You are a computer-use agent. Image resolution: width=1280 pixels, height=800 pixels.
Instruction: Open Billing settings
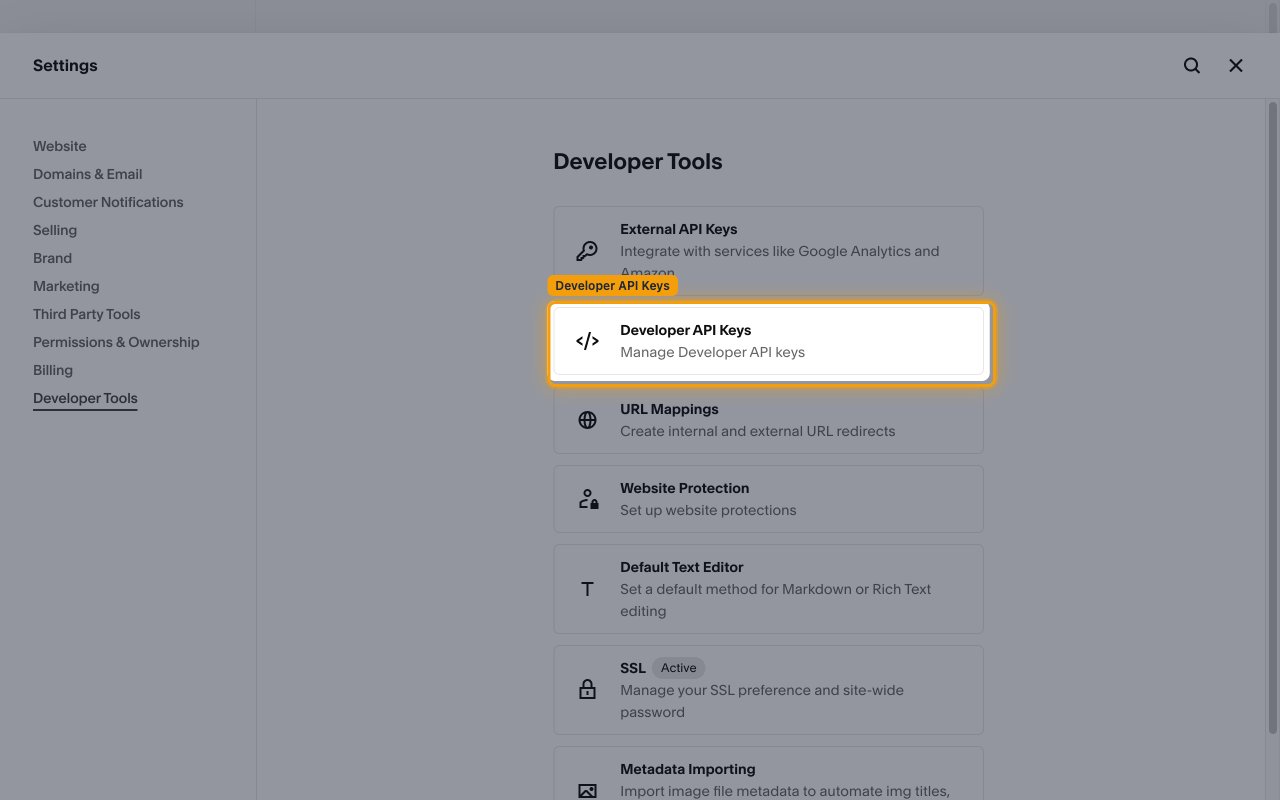click(x=53, y=370)
